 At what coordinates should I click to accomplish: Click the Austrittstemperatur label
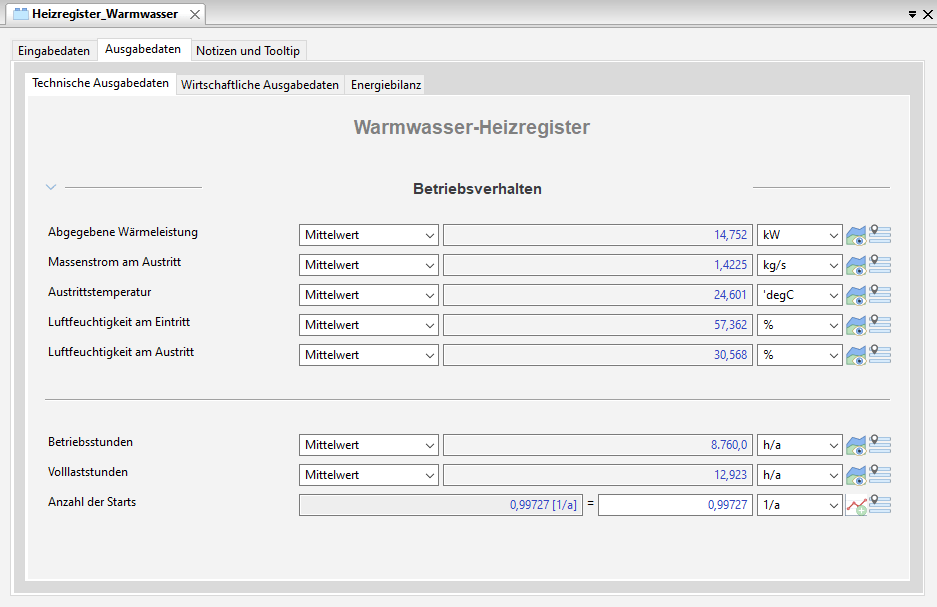pyautogui.click(x=99, y=292)
